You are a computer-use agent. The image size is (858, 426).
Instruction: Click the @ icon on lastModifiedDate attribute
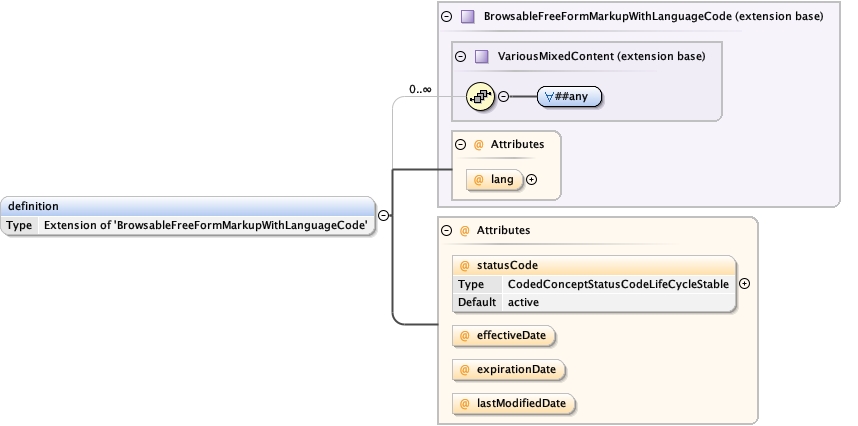(x=464, y=403)
